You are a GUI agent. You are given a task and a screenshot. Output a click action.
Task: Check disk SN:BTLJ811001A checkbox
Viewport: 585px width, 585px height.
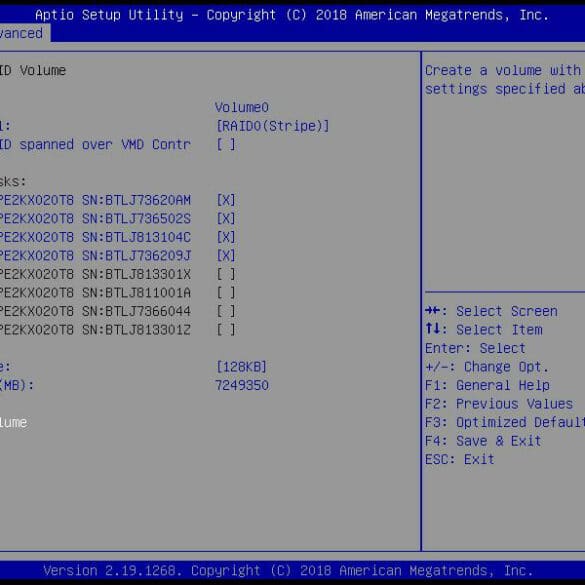click(x=226, y=293)
